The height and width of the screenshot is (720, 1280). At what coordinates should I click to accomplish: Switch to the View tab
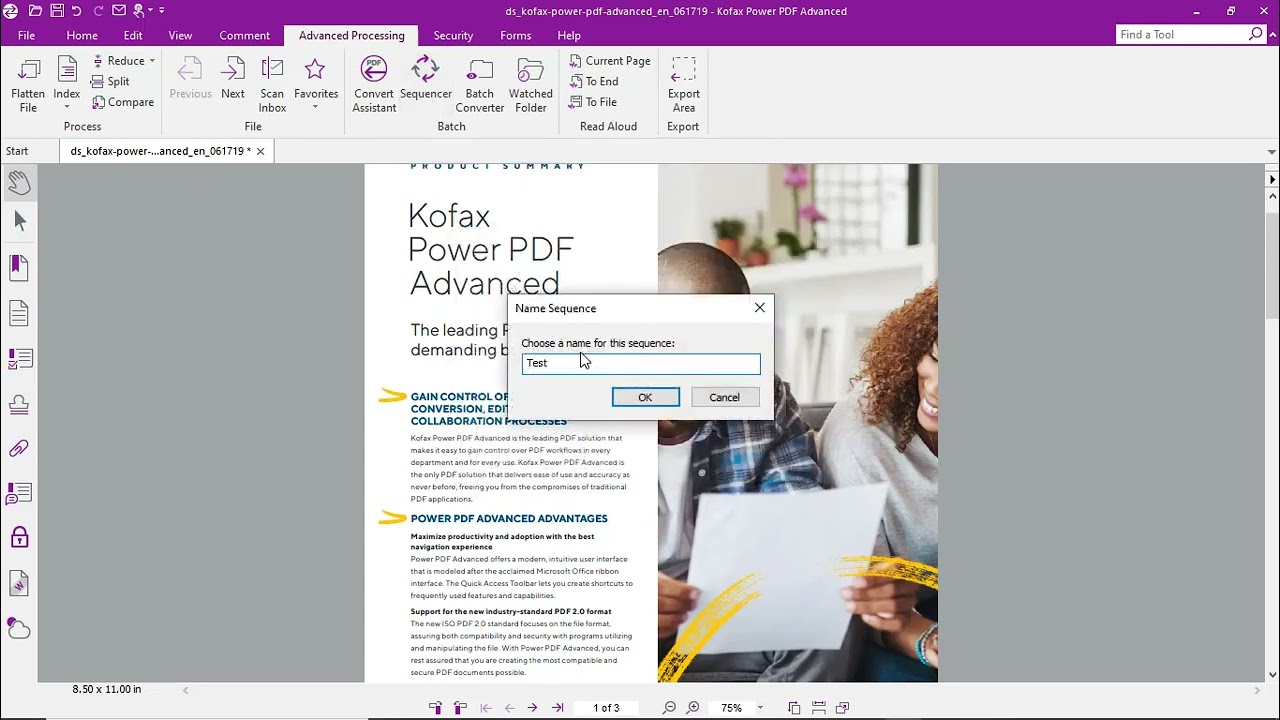point(180,35)
